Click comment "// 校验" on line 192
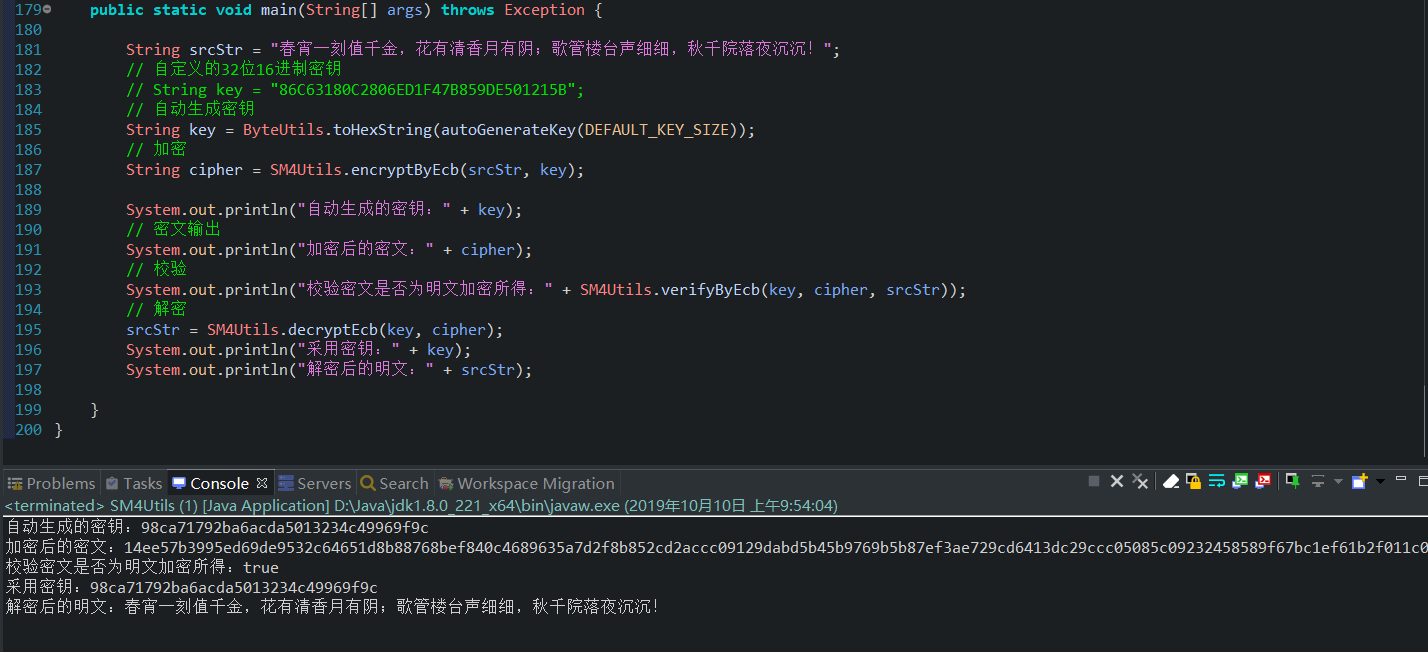 [x=156, y=270]
